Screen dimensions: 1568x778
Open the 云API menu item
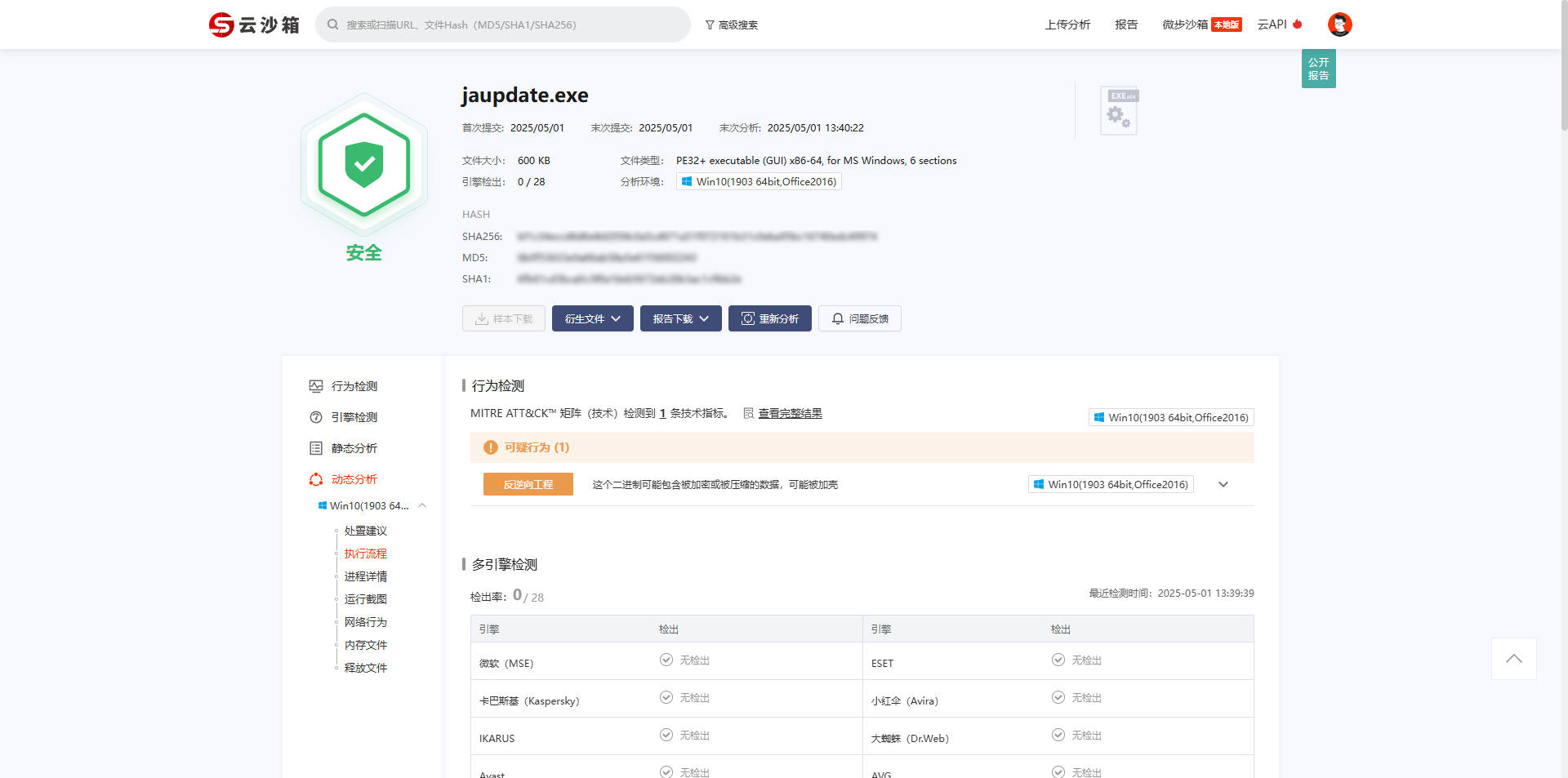pyautogui.click(x=1280, y=24)
